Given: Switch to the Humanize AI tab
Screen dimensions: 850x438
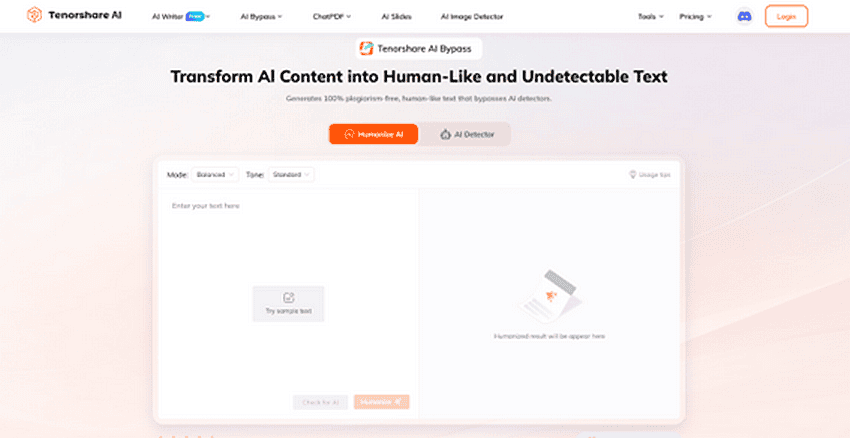Looking at the screenshot, I should 374,134.
